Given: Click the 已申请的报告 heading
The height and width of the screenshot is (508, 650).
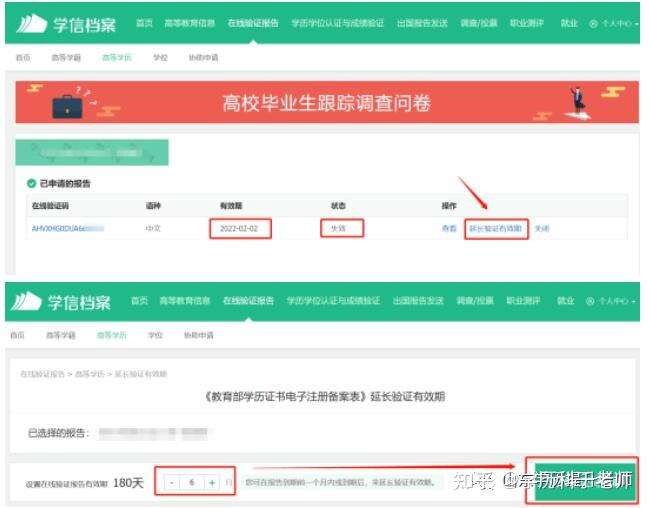Looking at the screenshot, I should pyautogui.click(x=65, y=183).
